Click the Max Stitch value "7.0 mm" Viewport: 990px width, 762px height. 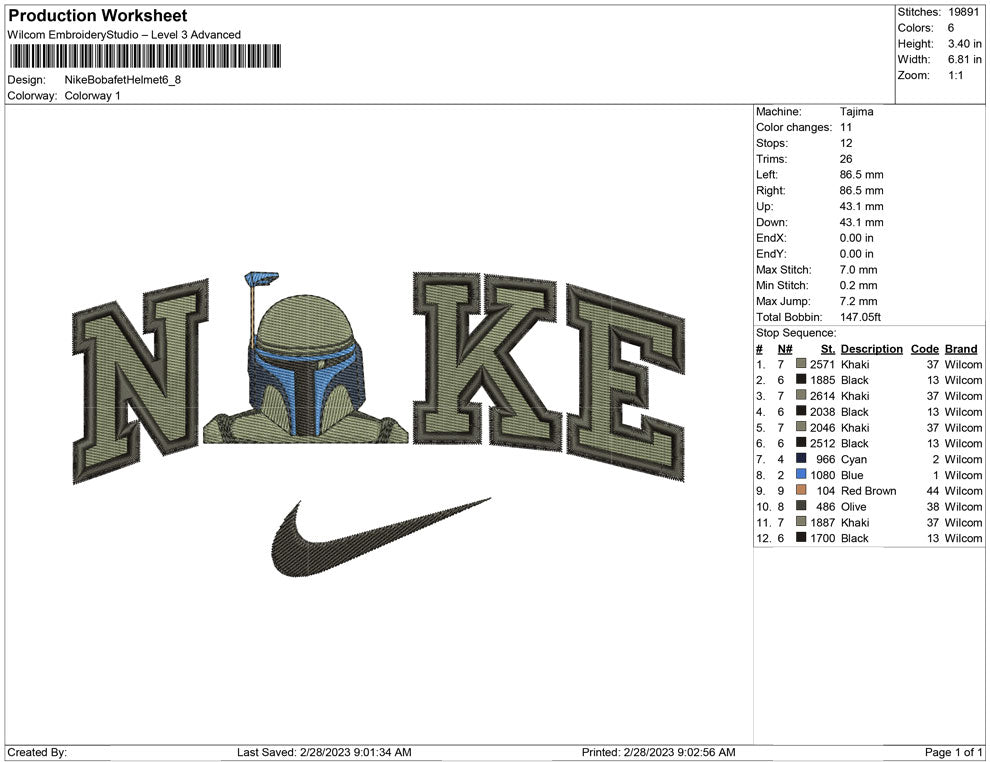tap(858, 269)
